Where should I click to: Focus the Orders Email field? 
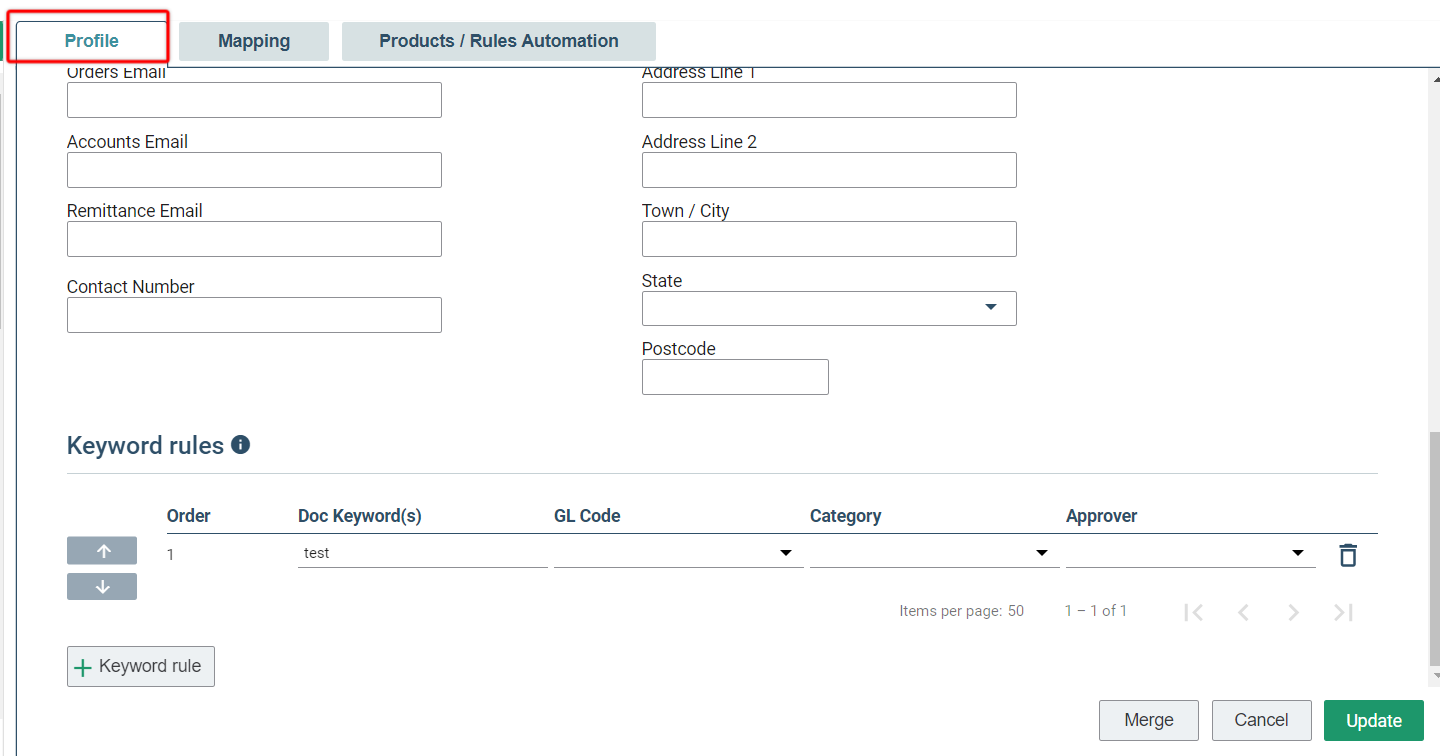coord(254,100)
